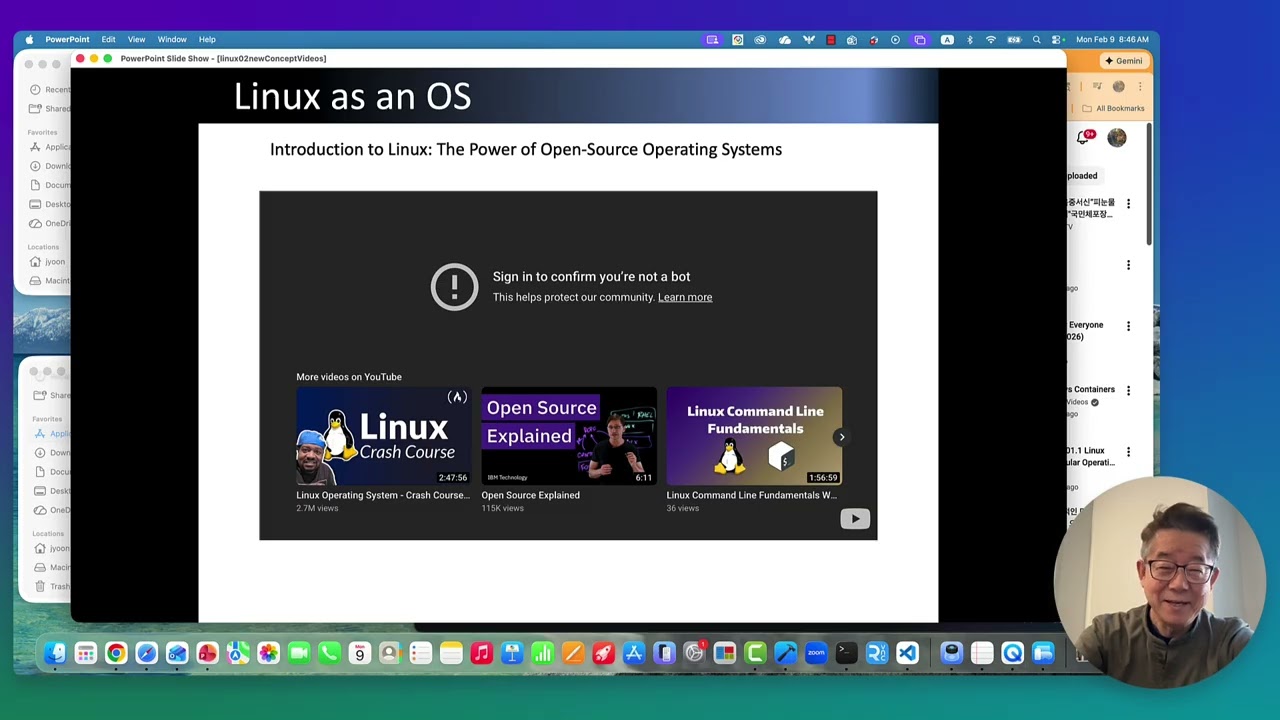Open Launchpad in the Dock
The height and width of the screenshot is (720, 1280).
[x=86, y=654]
